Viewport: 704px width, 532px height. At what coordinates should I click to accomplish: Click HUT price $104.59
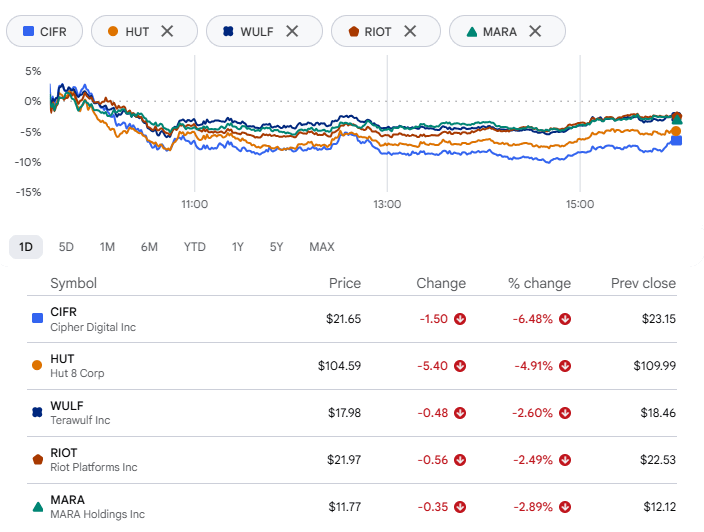click(339, 366)
